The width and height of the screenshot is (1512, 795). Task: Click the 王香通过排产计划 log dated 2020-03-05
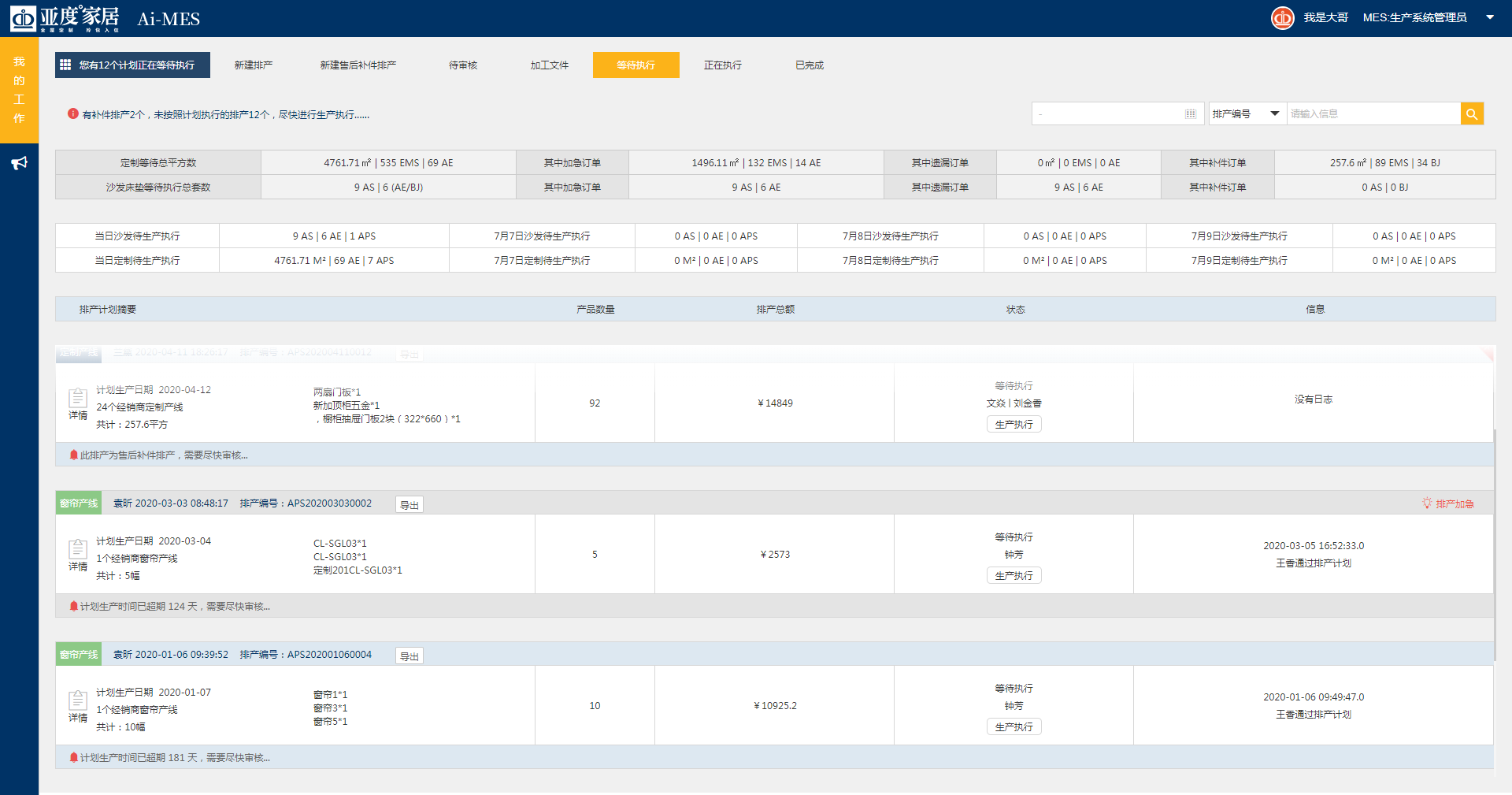pos(1314,563)
